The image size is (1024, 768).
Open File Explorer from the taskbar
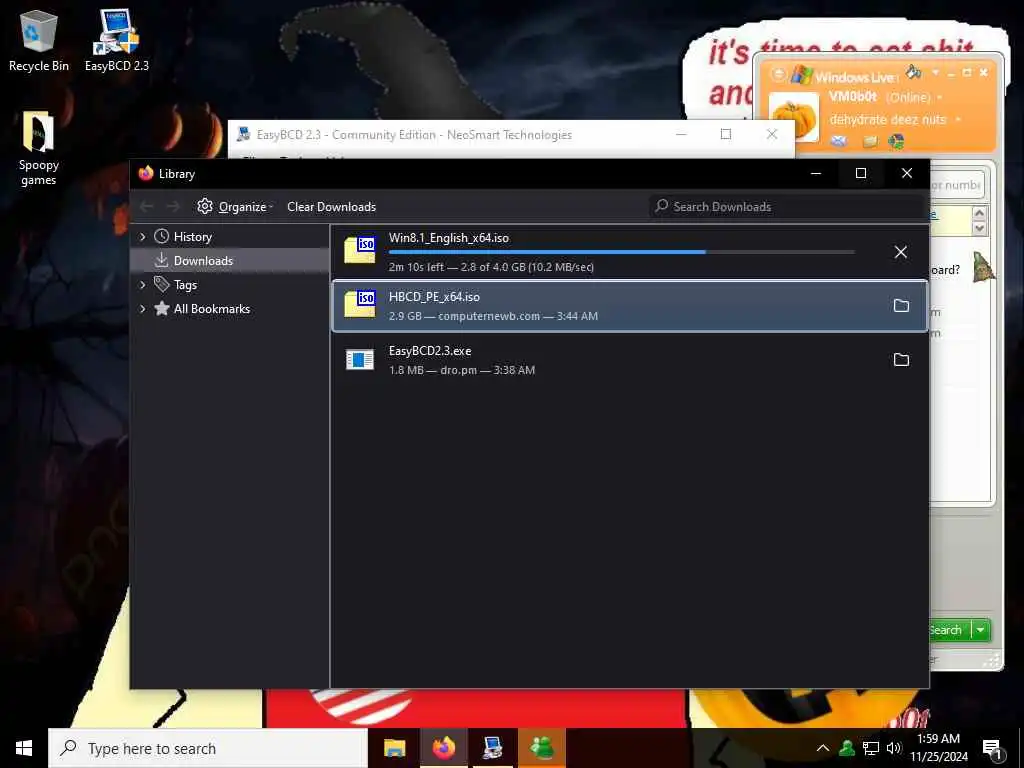[394, 748]
